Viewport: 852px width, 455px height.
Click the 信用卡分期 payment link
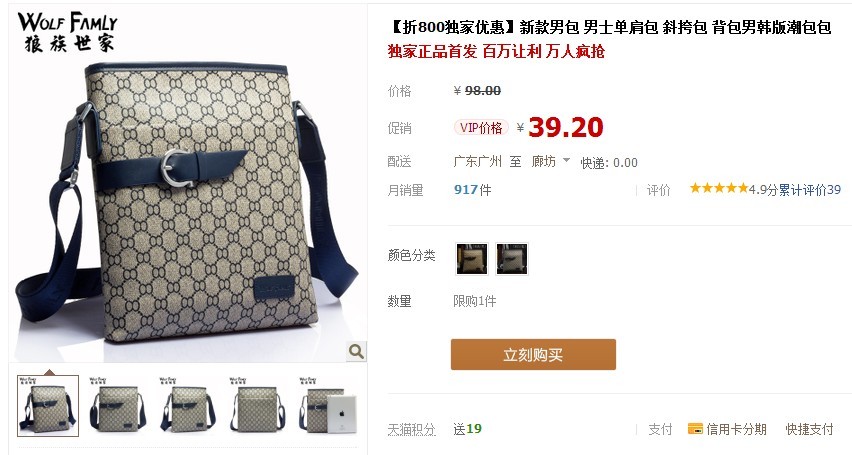pos(736,429)
